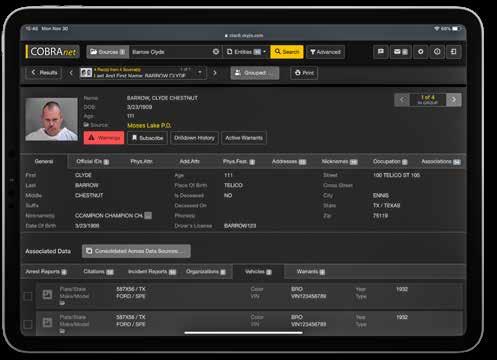The height and width of the screenshot is (360, 497).
Task: Click battery indicator in iPad status bar
Action: point(456,29)
